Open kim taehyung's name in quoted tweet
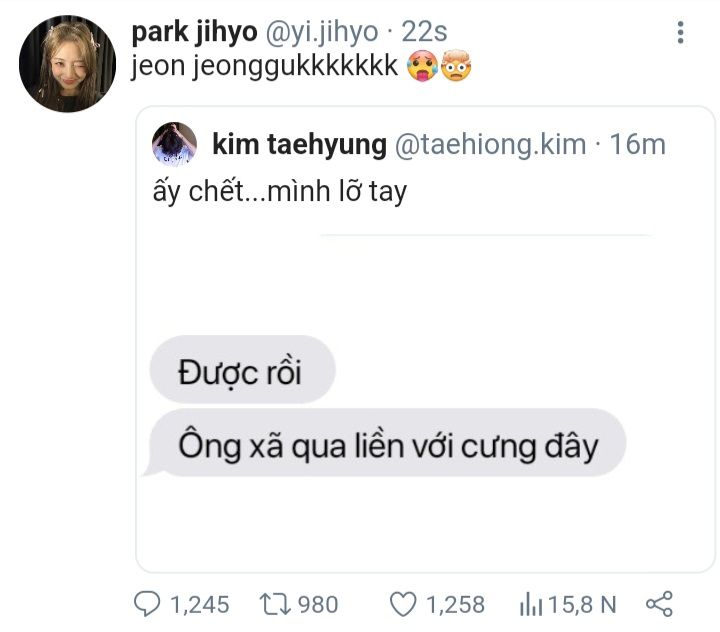 pos(299,144)
